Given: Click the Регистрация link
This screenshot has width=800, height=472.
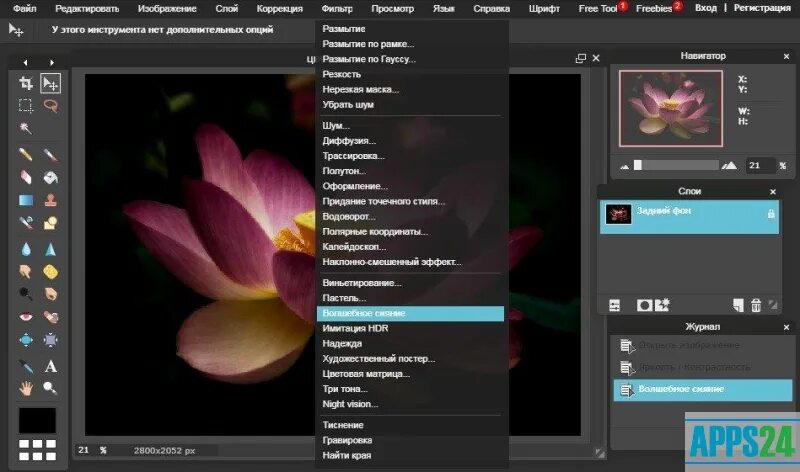Looking at the screenshot, I should [x=762, y=8].
